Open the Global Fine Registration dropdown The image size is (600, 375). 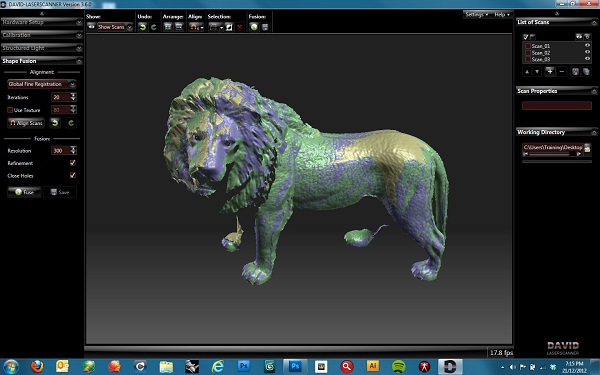click(x=42, y=84)
